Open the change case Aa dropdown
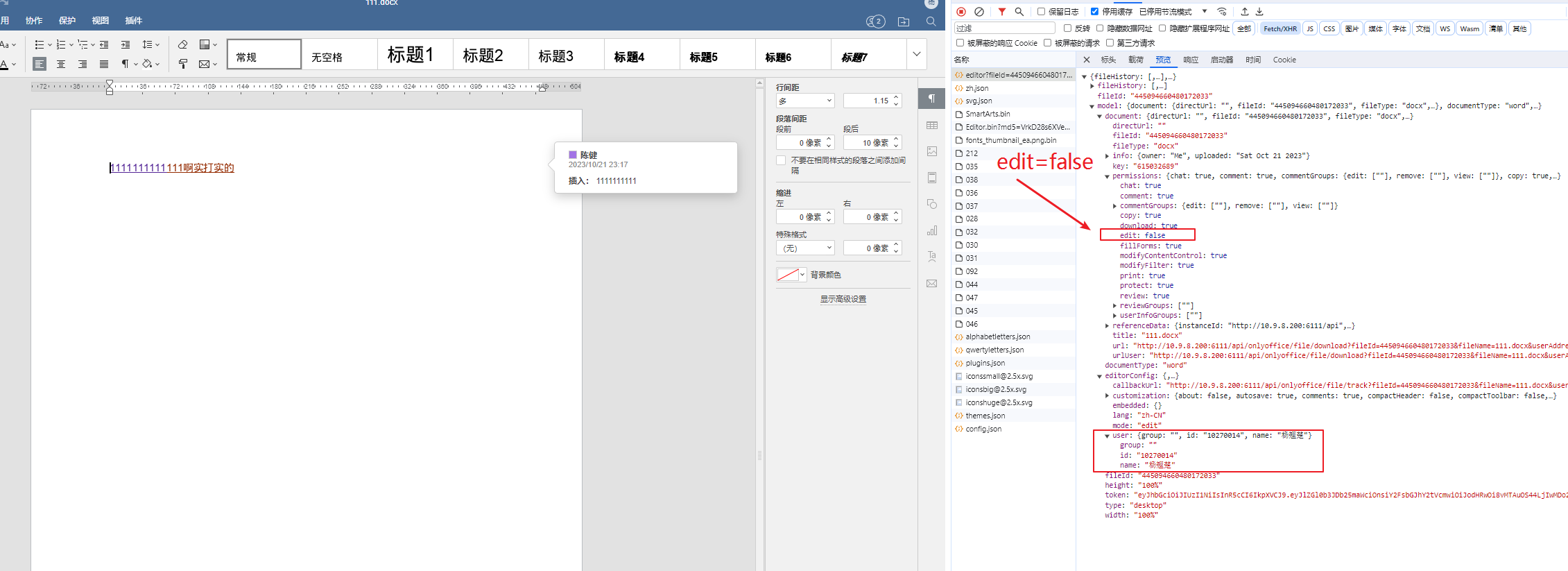The height and width of the screenshot is (571, 1568). click(x=8, y=44)
